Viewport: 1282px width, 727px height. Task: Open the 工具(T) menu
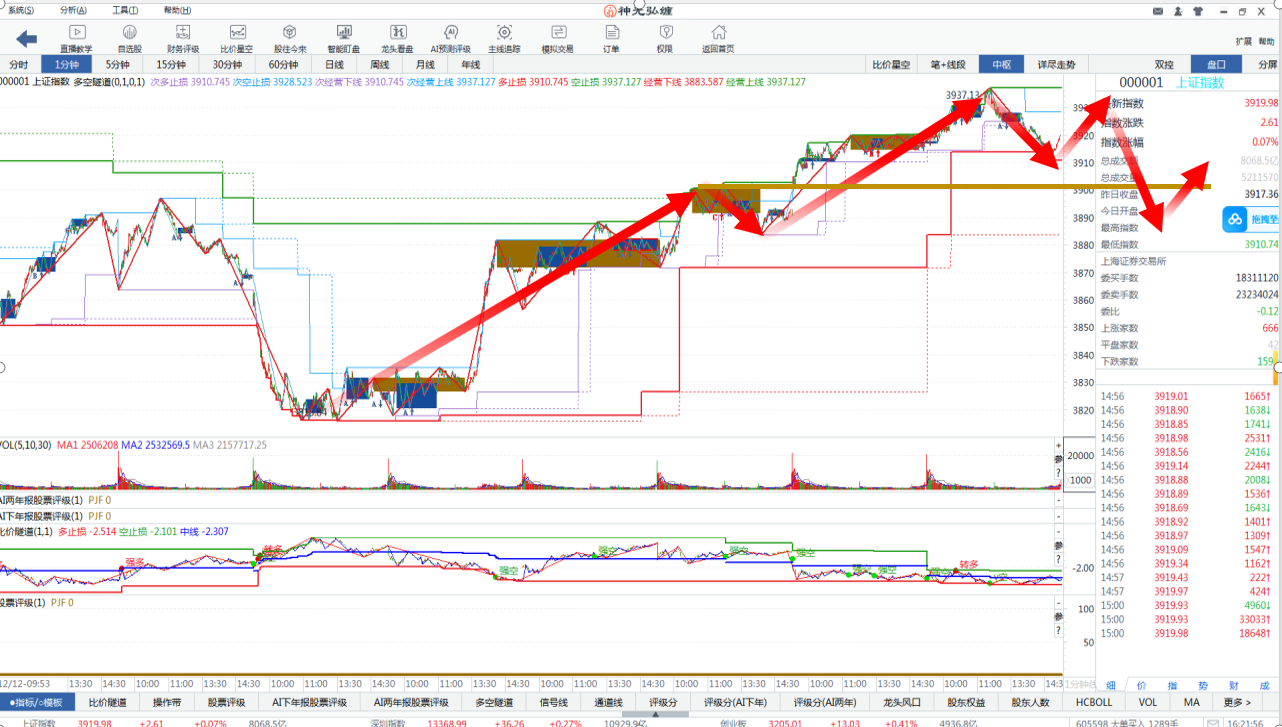125,10
